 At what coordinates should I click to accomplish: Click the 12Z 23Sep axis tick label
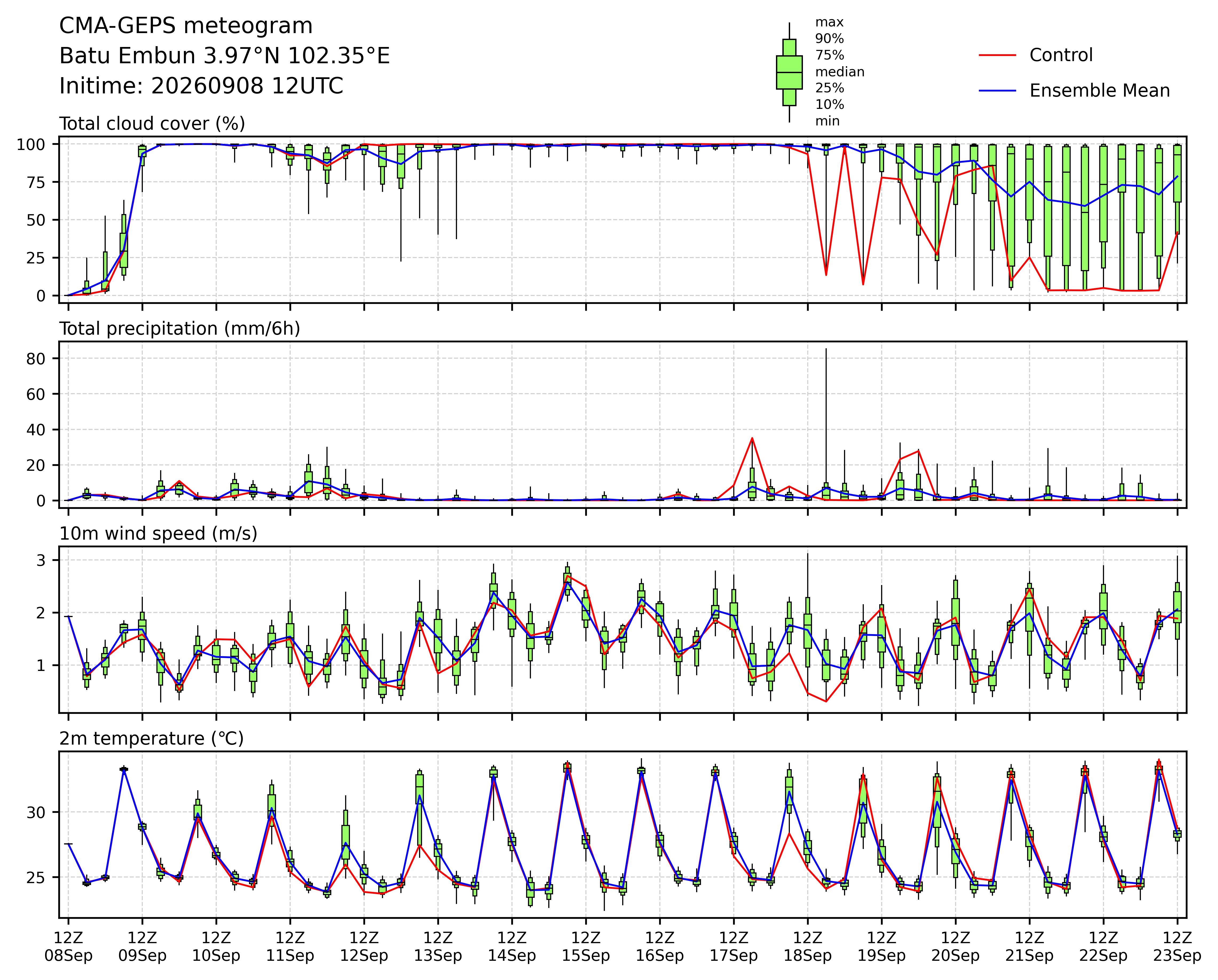(x=1177, y=947)
